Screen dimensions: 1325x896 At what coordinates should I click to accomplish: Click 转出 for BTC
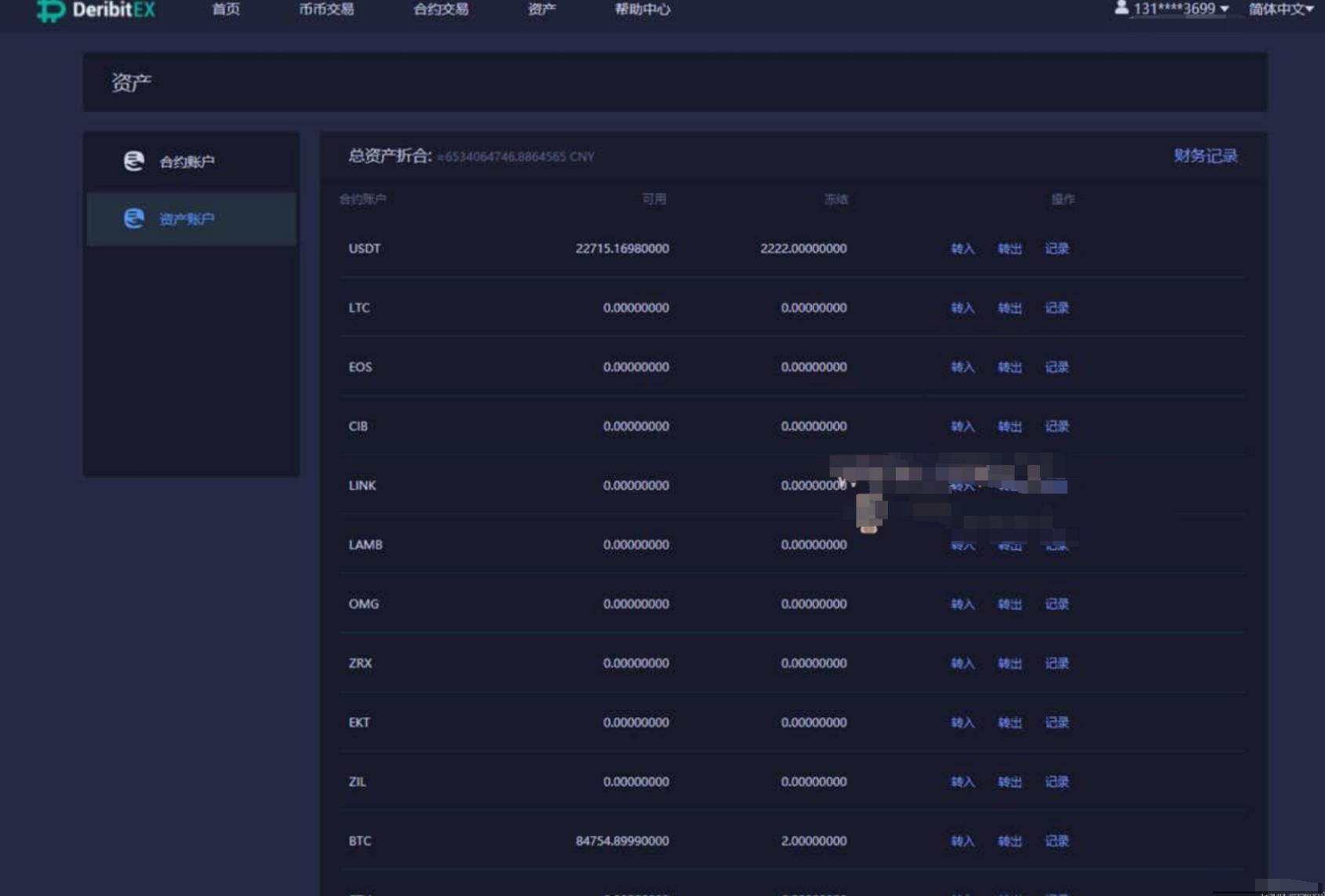pyautogui.click(x=1010, y=841)
